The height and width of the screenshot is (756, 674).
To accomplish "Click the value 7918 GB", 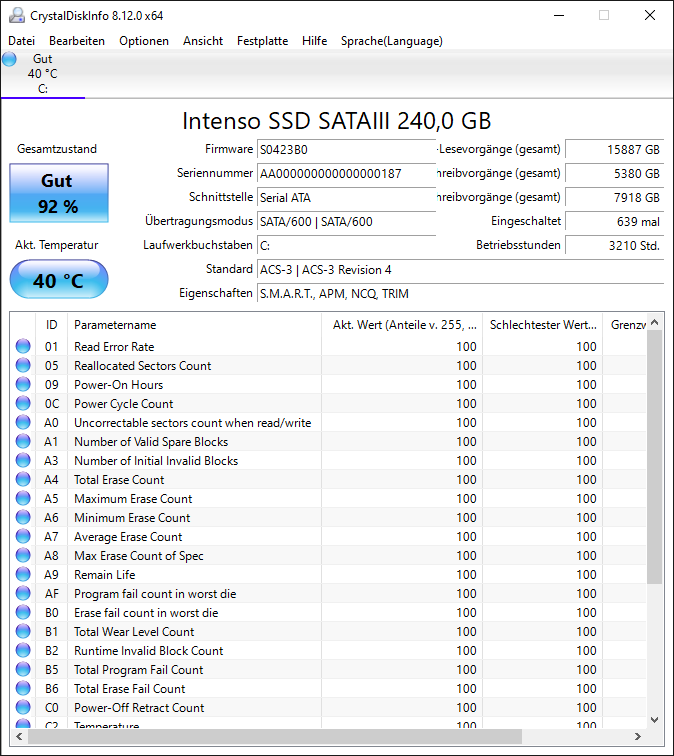I will point(615,198).
